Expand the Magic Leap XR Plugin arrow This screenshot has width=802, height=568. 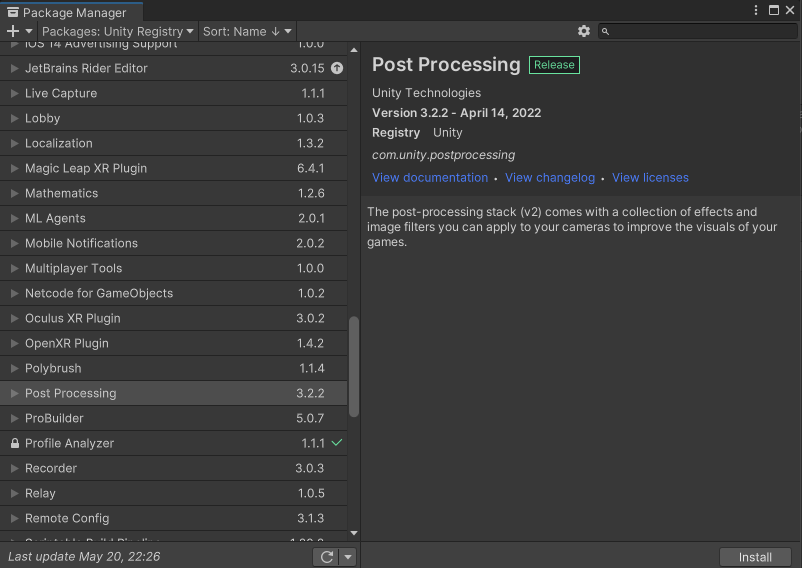pyautogui.click(x=14, y=168)
